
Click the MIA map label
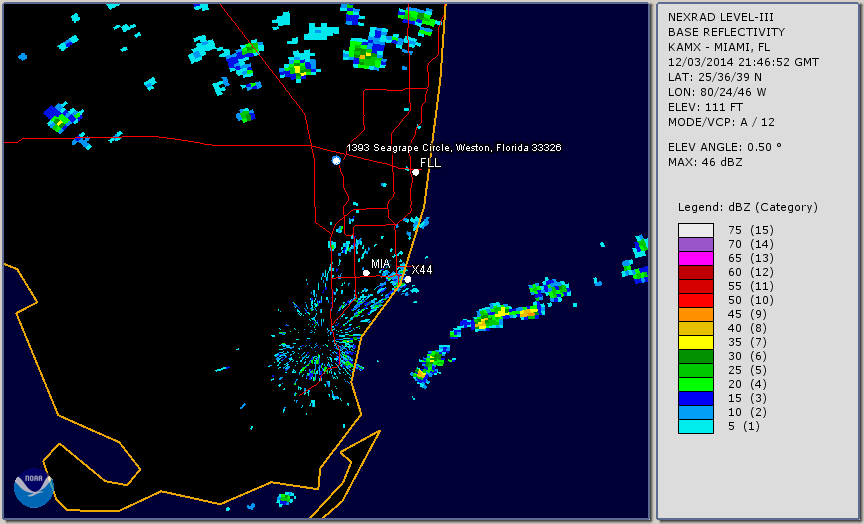[381, 264]
